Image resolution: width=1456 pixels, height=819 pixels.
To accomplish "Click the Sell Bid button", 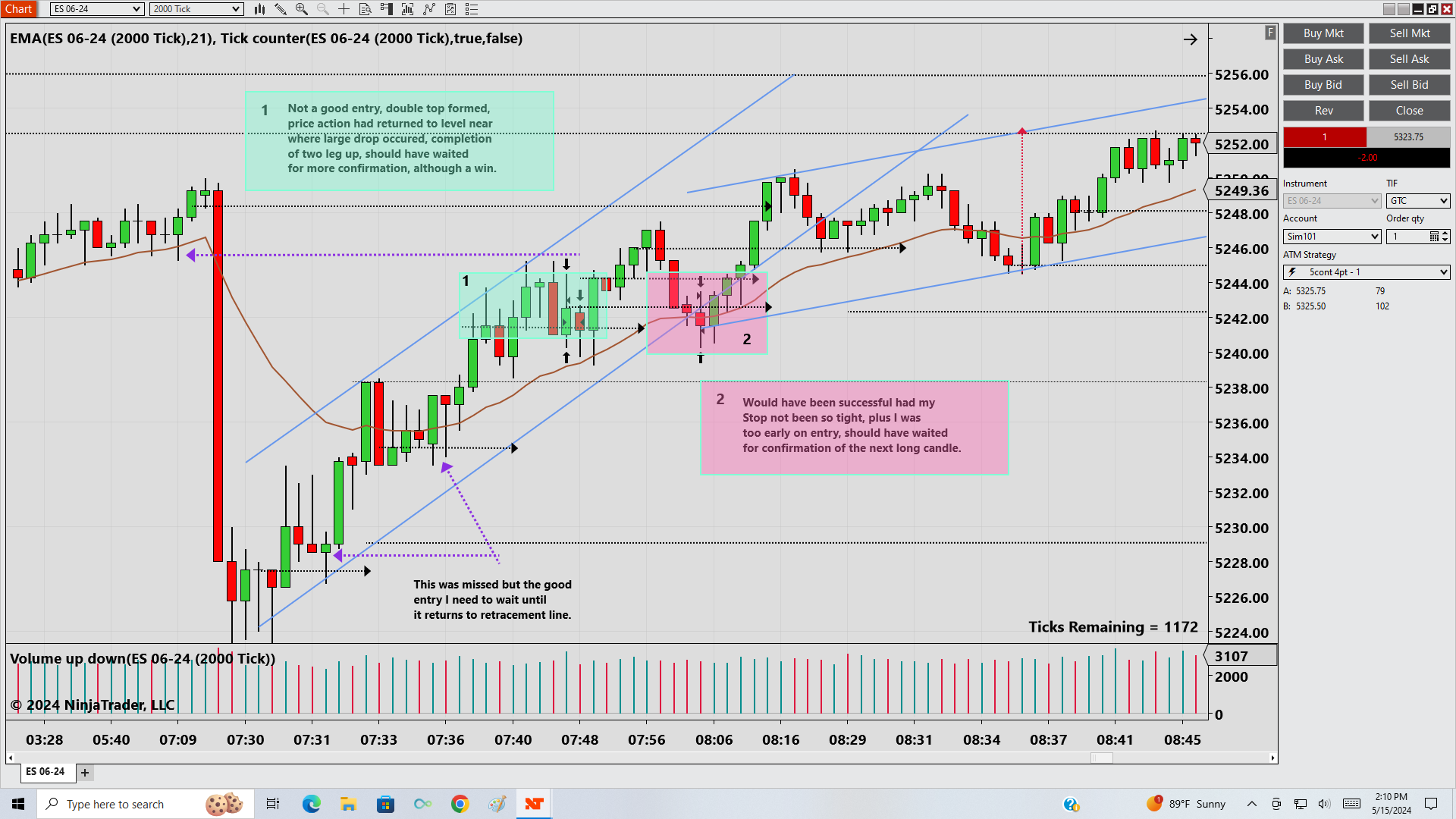I will (1410, 85).
